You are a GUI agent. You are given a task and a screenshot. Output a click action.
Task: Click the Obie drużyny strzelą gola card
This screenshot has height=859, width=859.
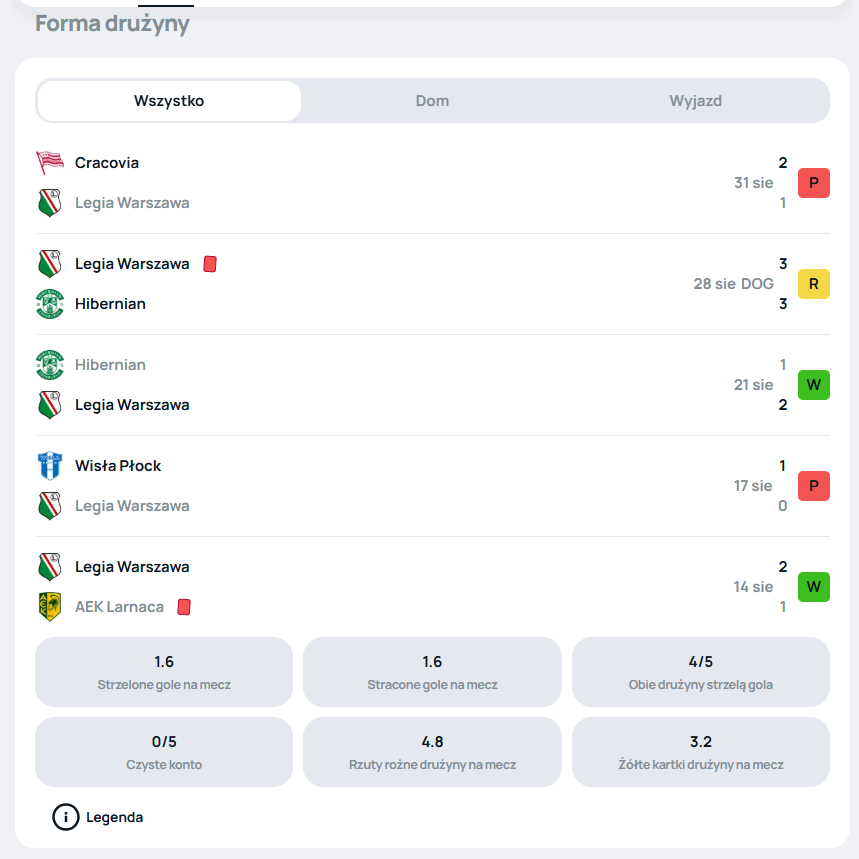tap(701, 672)
